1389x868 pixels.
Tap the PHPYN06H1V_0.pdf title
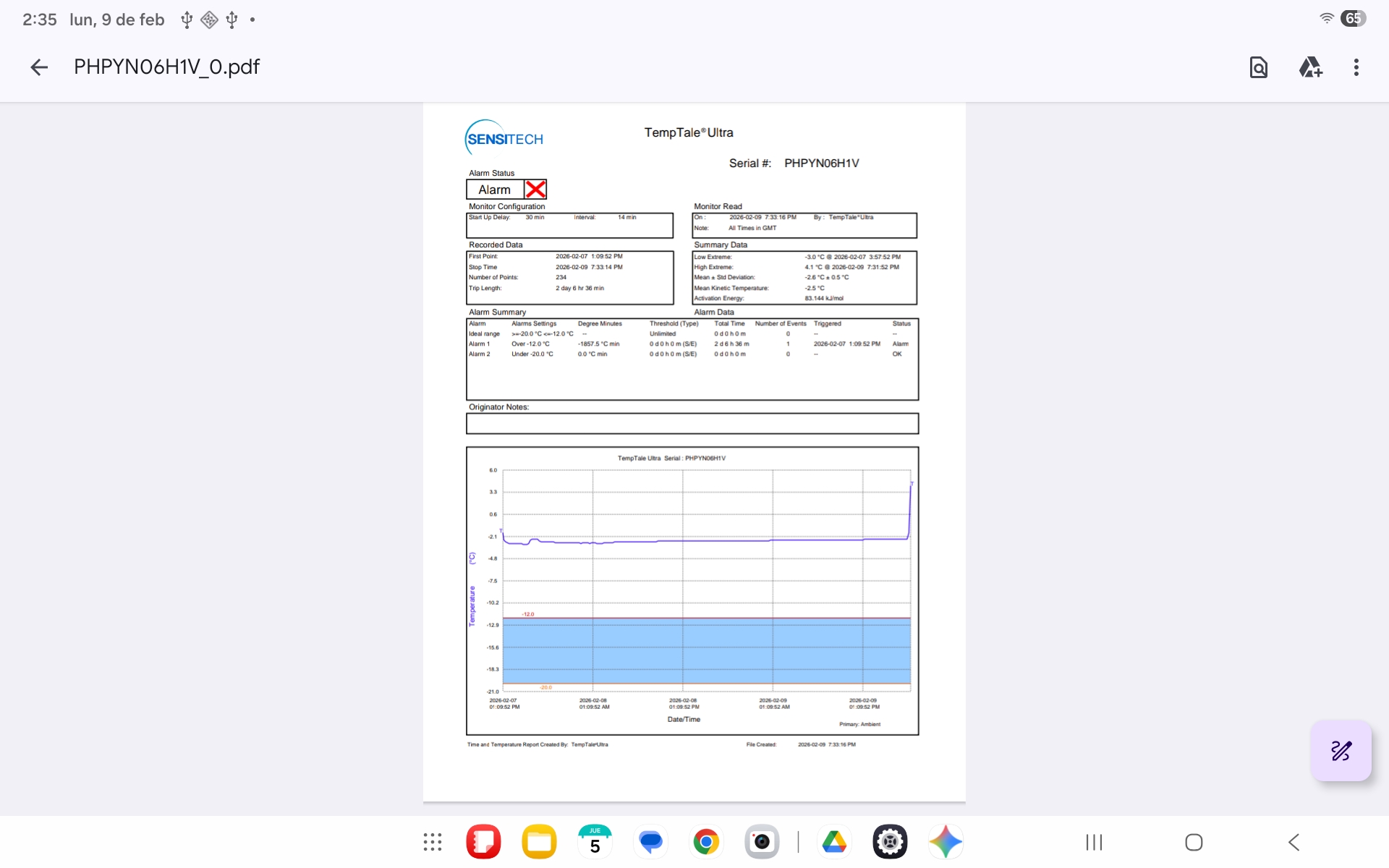coord(166,67)
